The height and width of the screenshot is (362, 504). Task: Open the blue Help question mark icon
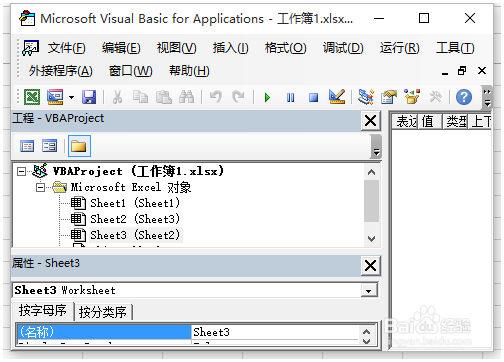coord(464,97)
